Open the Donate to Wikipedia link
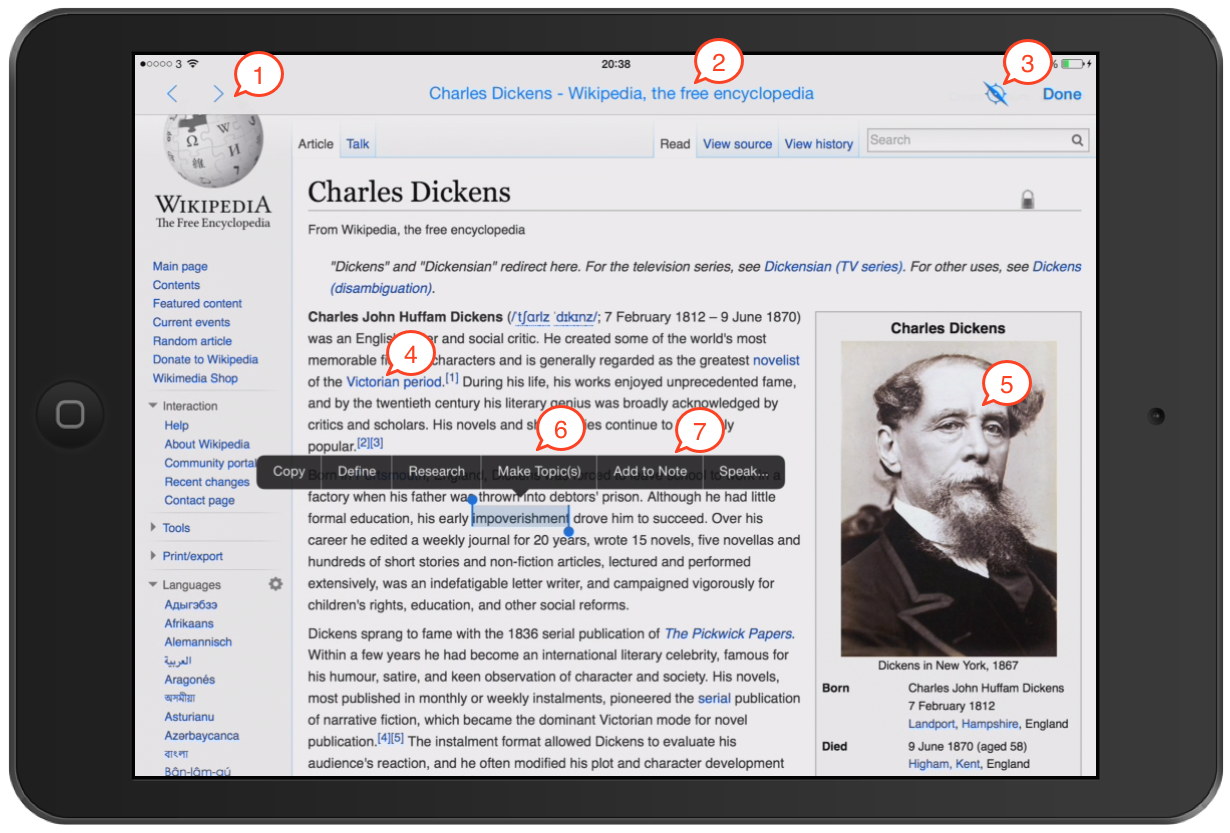 coord(205,360)
